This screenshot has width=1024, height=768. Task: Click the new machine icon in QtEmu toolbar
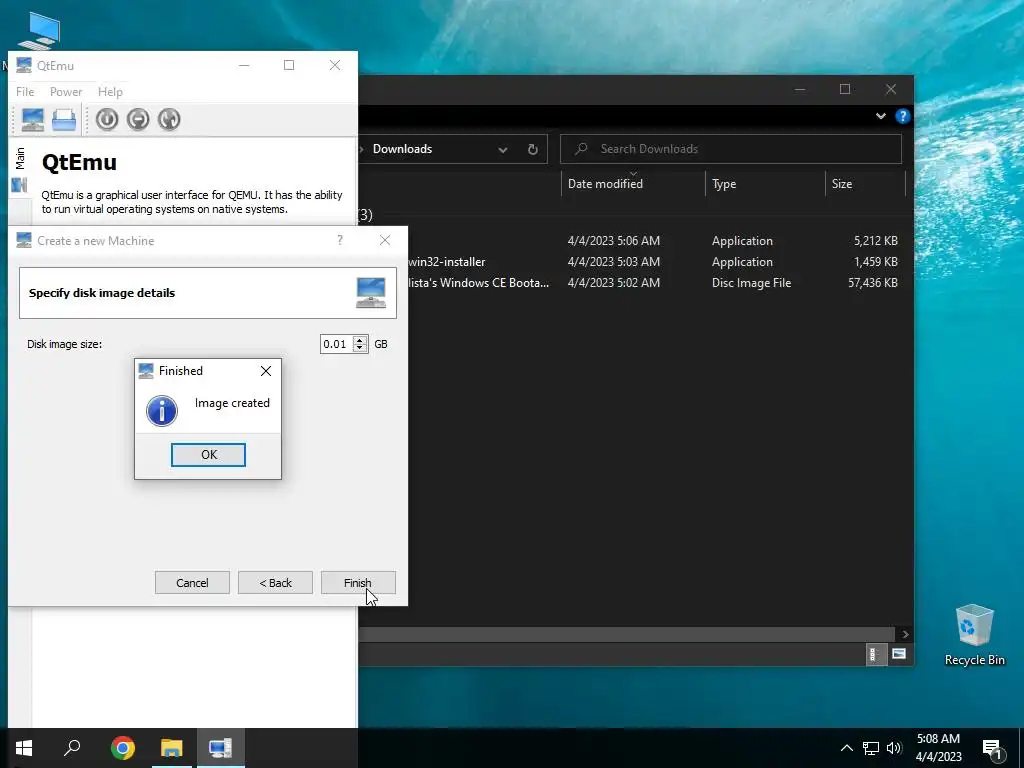tap(33, 120)
